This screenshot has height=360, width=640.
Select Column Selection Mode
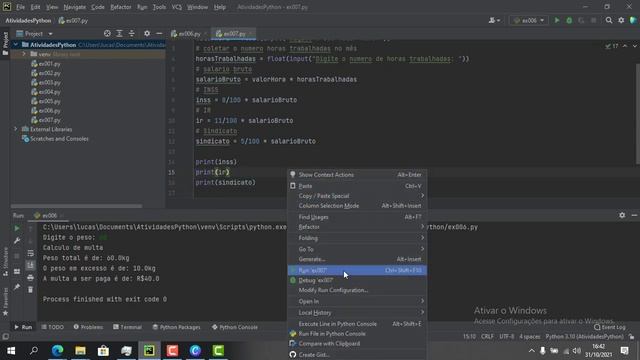coord(357,206)
